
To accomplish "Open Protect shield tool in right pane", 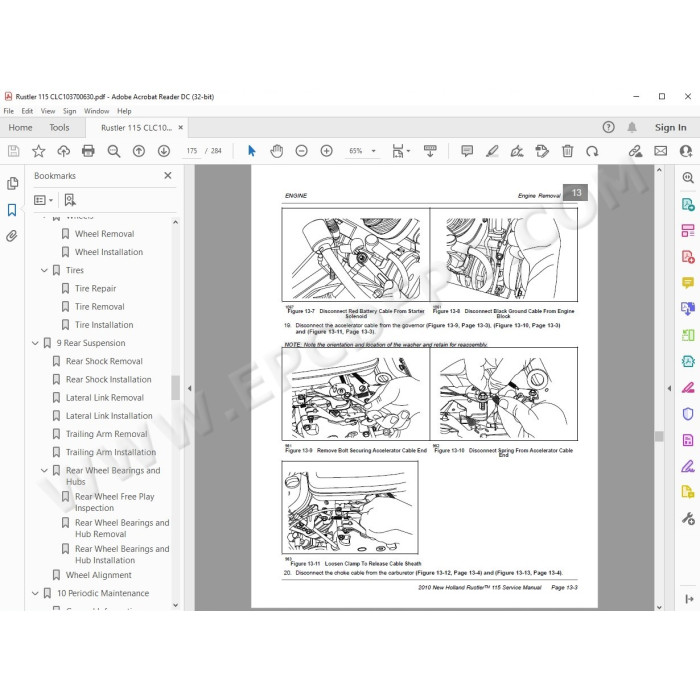I will click(688, 414).
